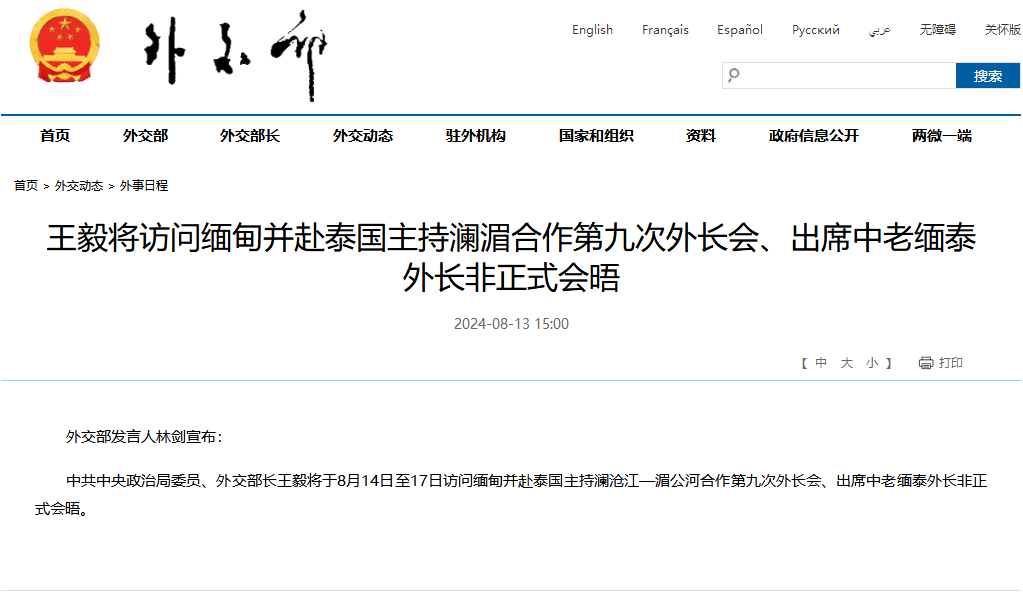Open 政府信息公开 navigation menu
This screenshot has width=1023, height=593.
[x=813, y=136]
